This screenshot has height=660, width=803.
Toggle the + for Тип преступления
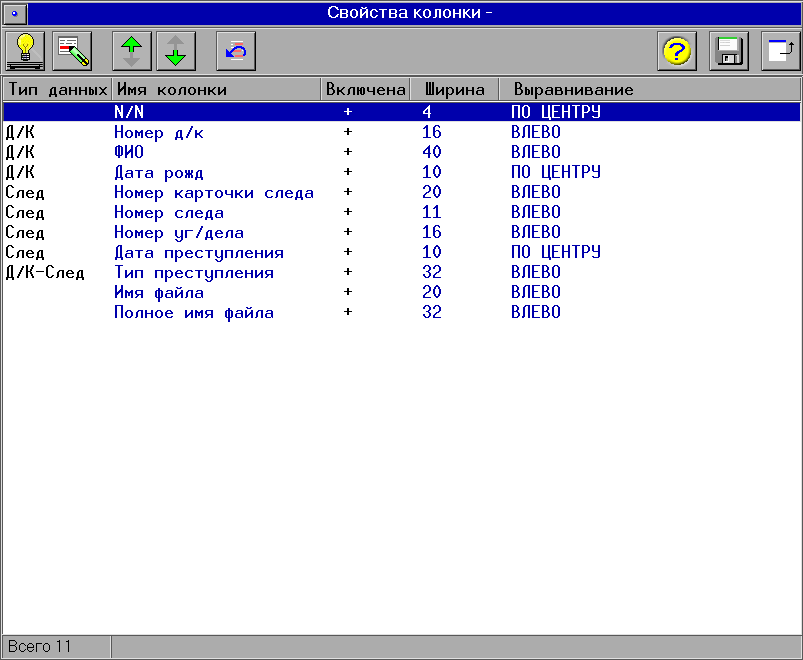coord(348,271)
